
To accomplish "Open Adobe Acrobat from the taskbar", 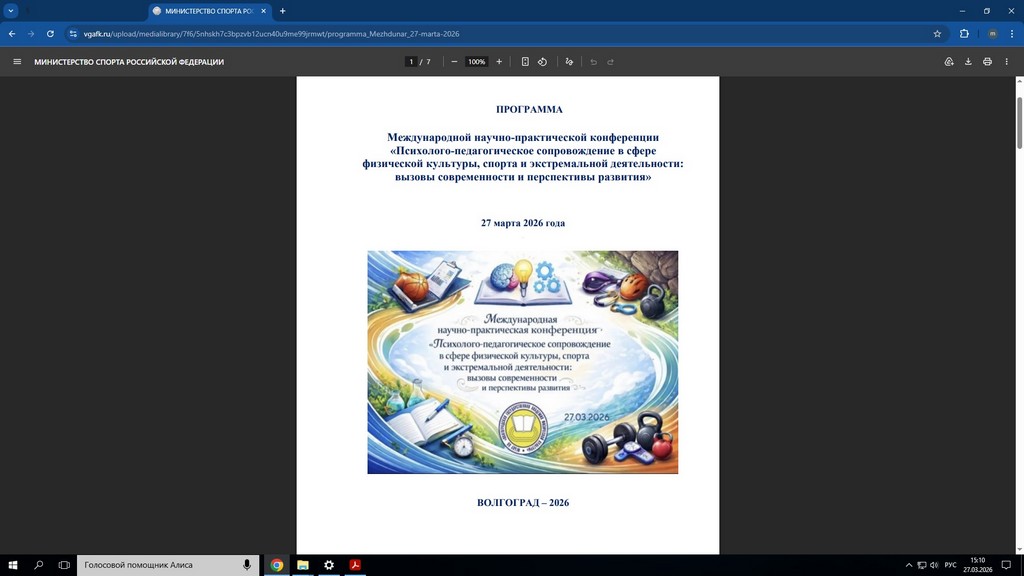I will [x=354, y=565].
